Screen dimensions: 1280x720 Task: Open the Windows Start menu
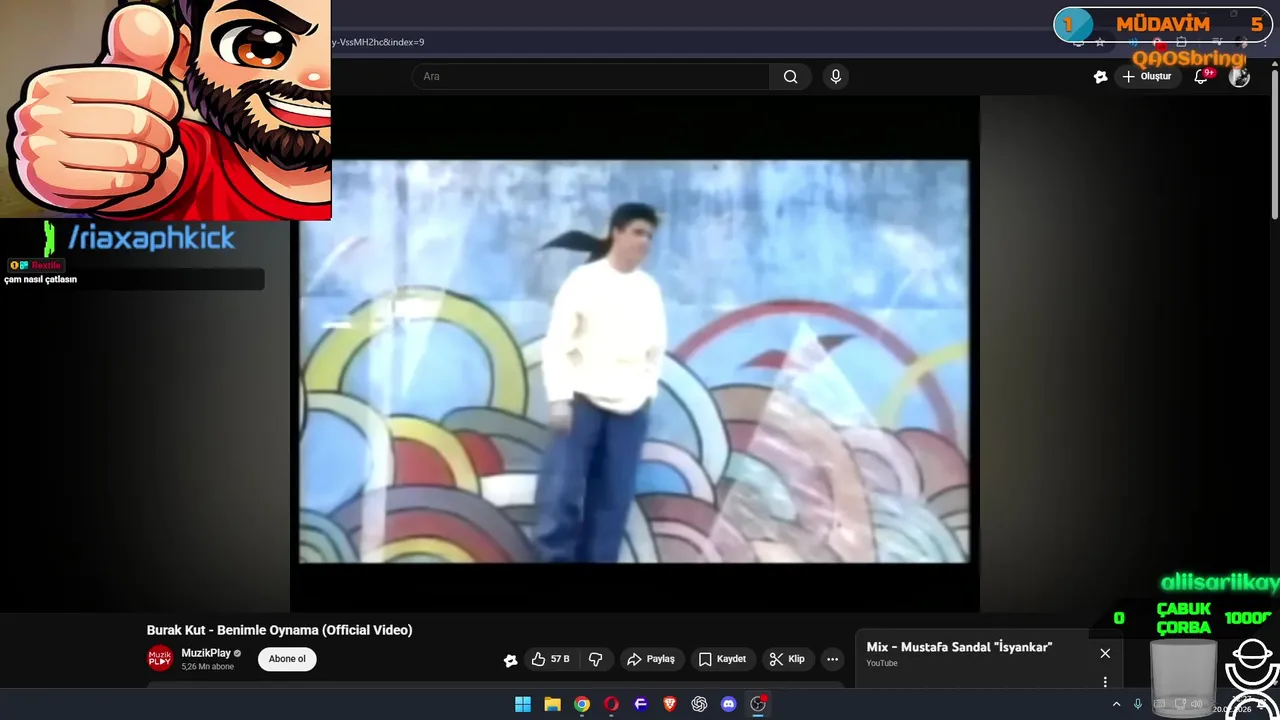point(523,704)
